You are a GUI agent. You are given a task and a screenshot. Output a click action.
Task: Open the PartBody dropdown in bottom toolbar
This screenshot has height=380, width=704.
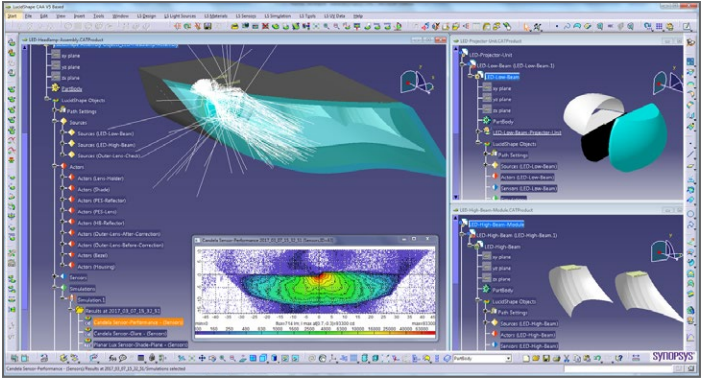508,358
